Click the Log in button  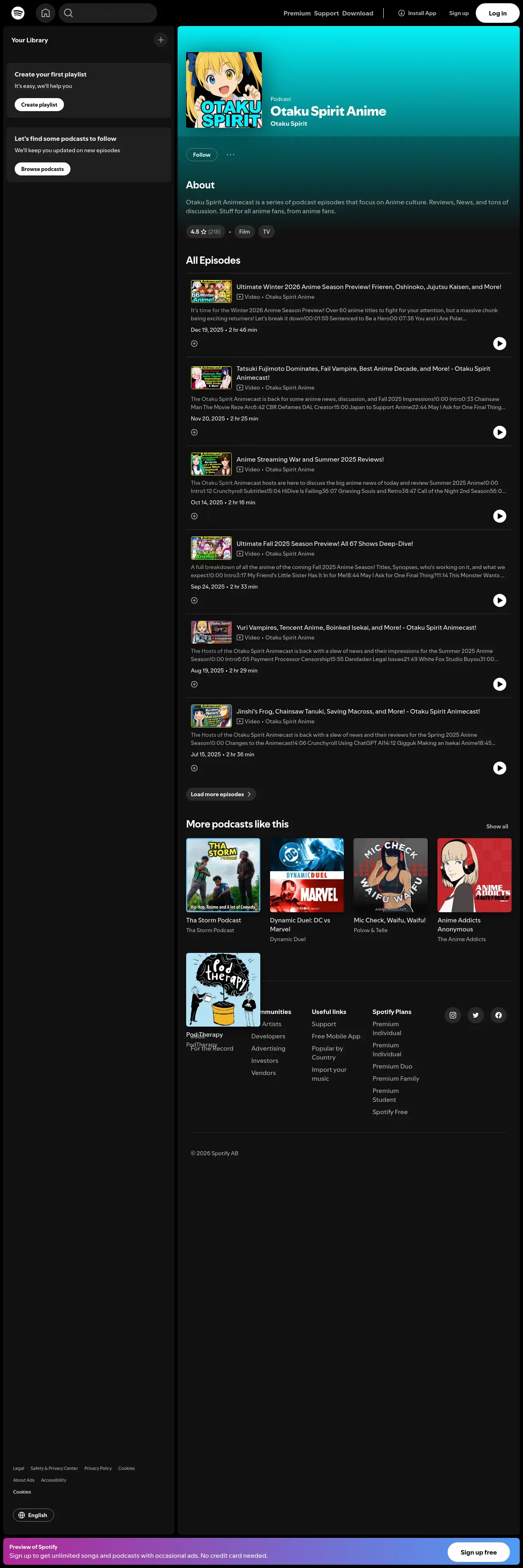pos(497,13)
